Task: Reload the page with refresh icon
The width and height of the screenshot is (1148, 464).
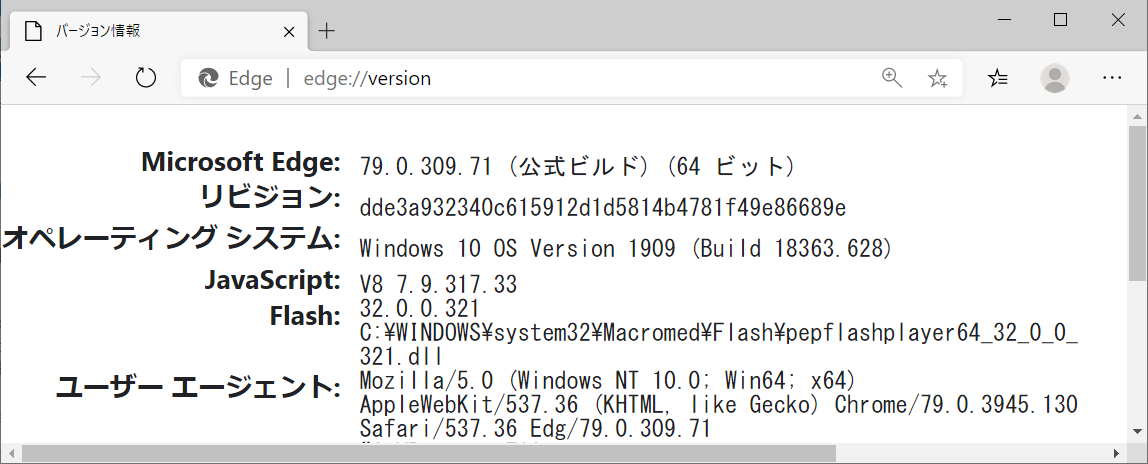Action: pyautogui.click(x=146, y=78)
